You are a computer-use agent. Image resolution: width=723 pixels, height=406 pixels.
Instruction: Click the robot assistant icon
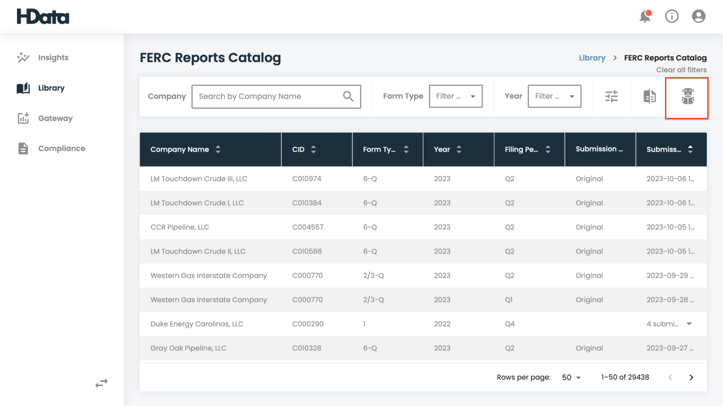(x=687, y=97)
